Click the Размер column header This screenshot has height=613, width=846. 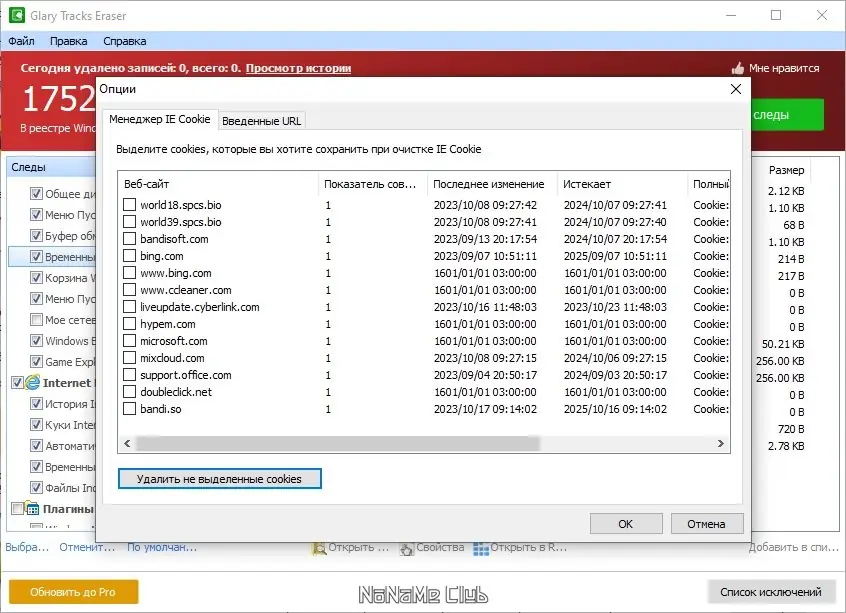[x=786, y=170]
